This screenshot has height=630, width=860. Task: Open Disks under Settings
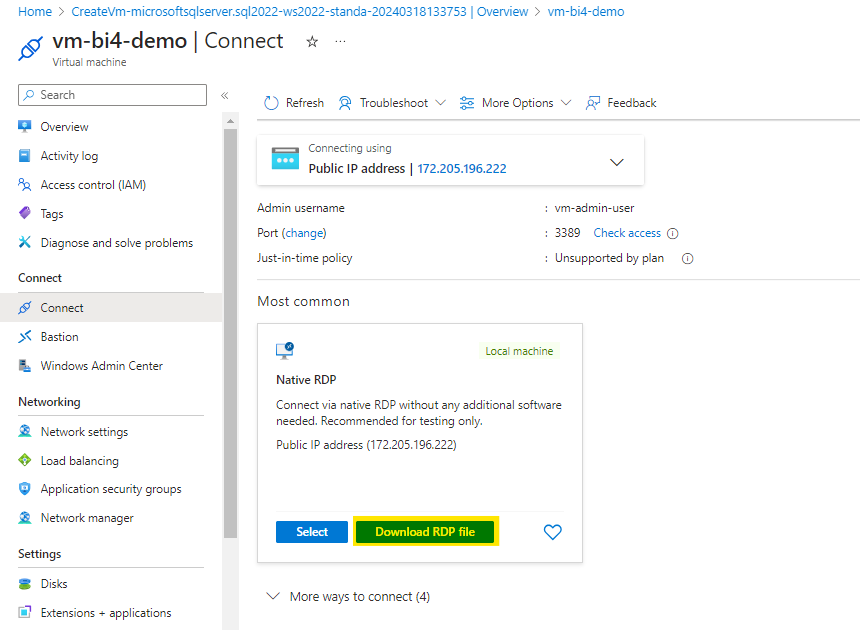coord(54,584)
